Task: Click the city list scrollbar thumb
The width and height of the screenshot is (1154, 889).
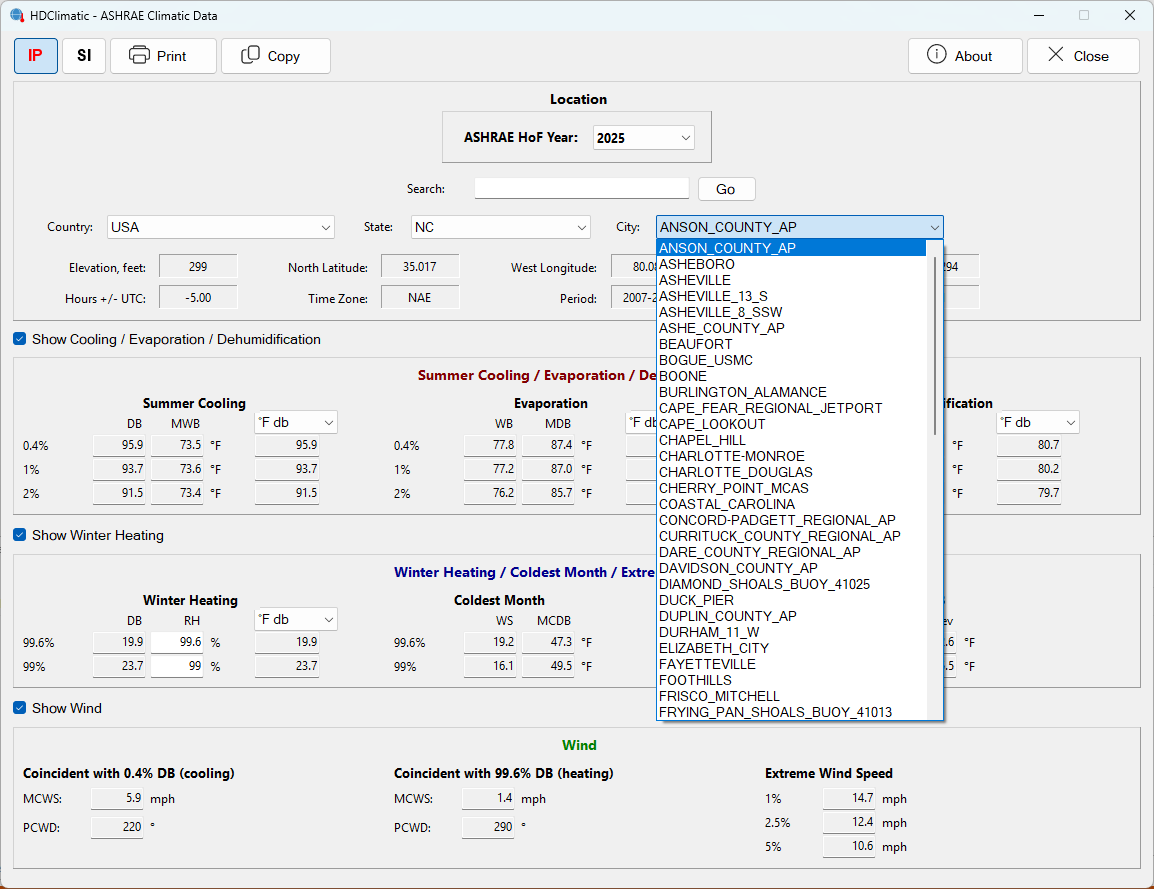Action: tap(935, 345)
